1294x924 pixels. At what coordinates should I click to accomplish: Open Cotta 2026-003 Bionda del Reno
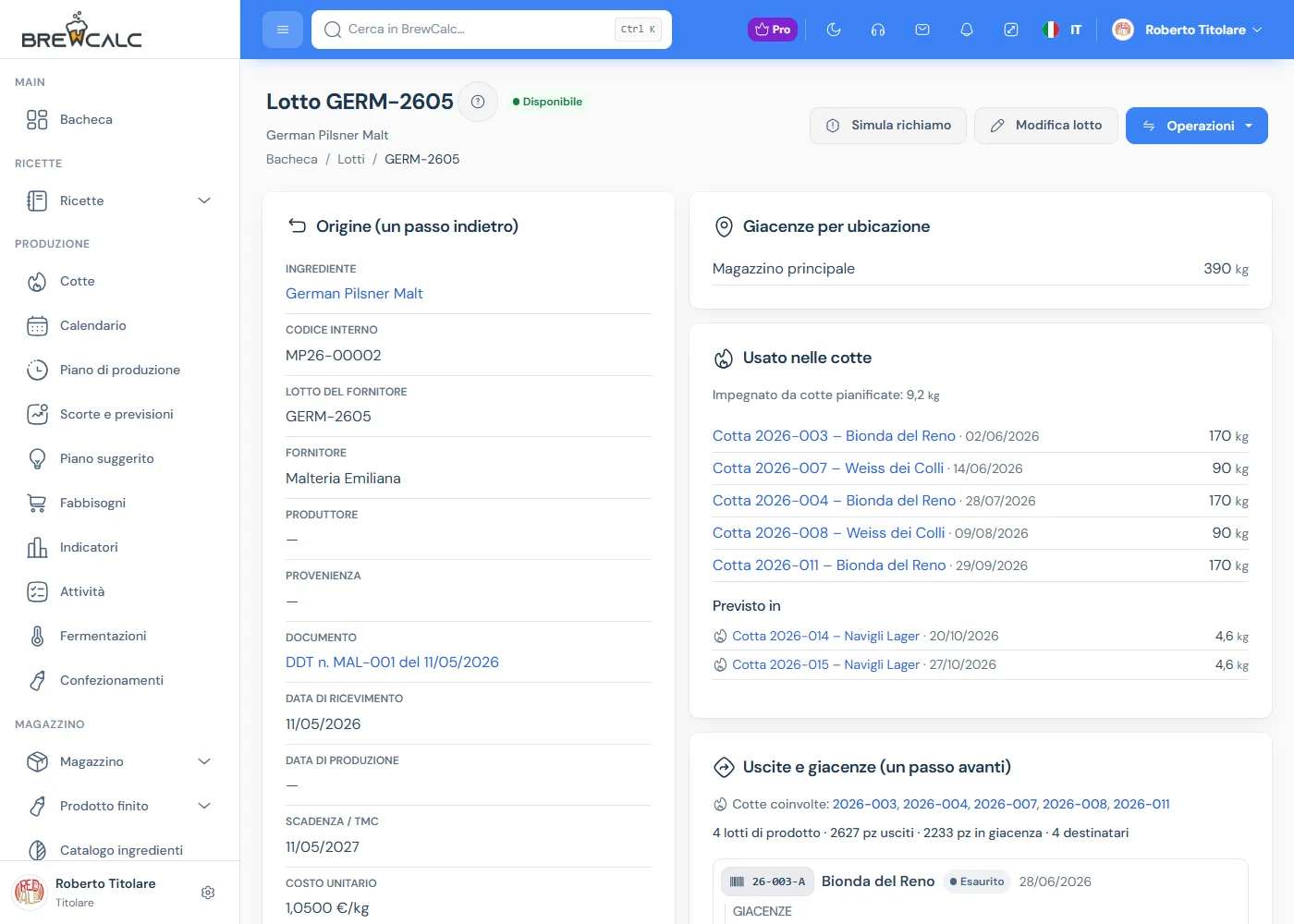pos(834,436)
